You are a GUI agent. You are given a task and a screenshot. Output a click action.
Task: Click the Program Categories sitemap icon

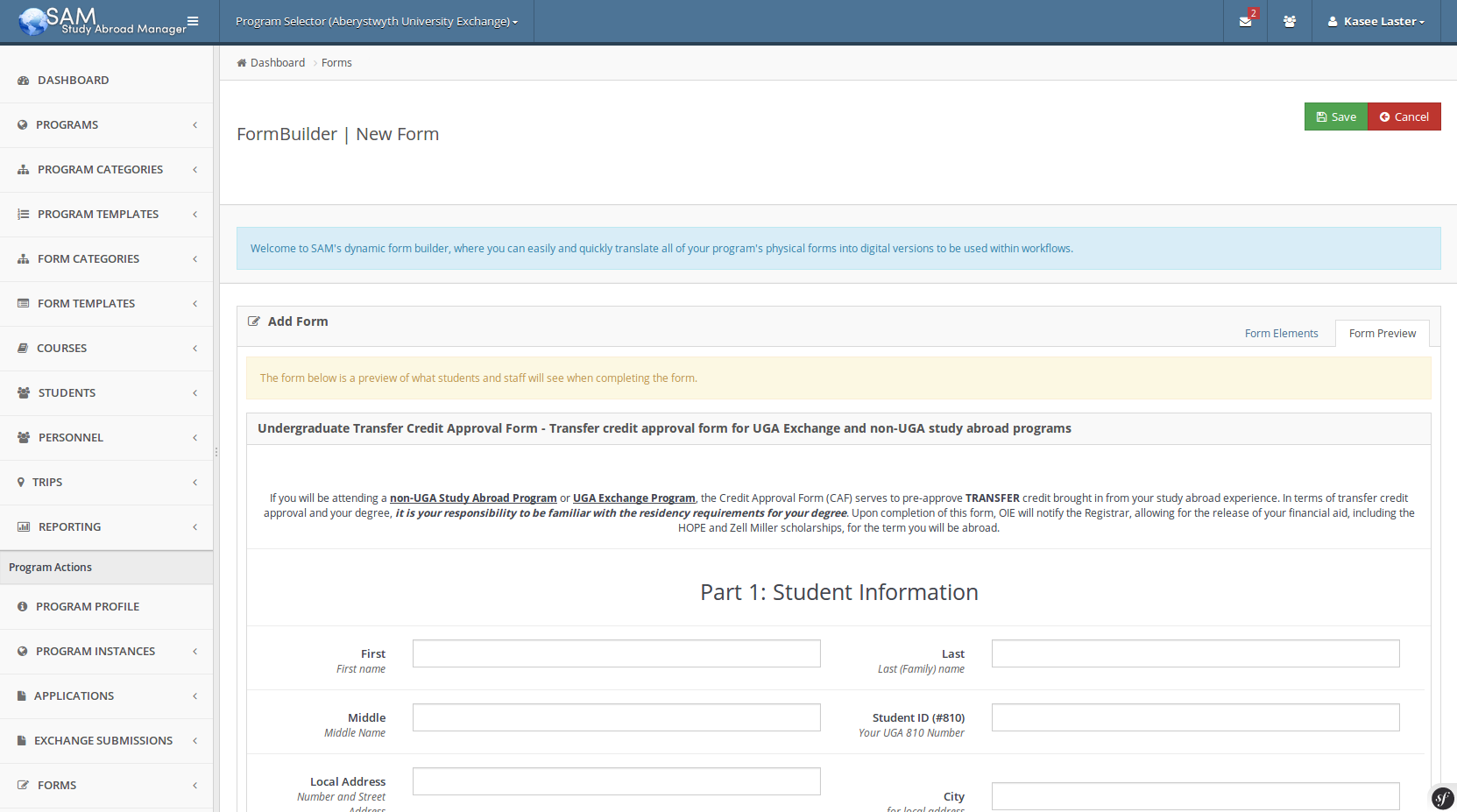[24, 170]
